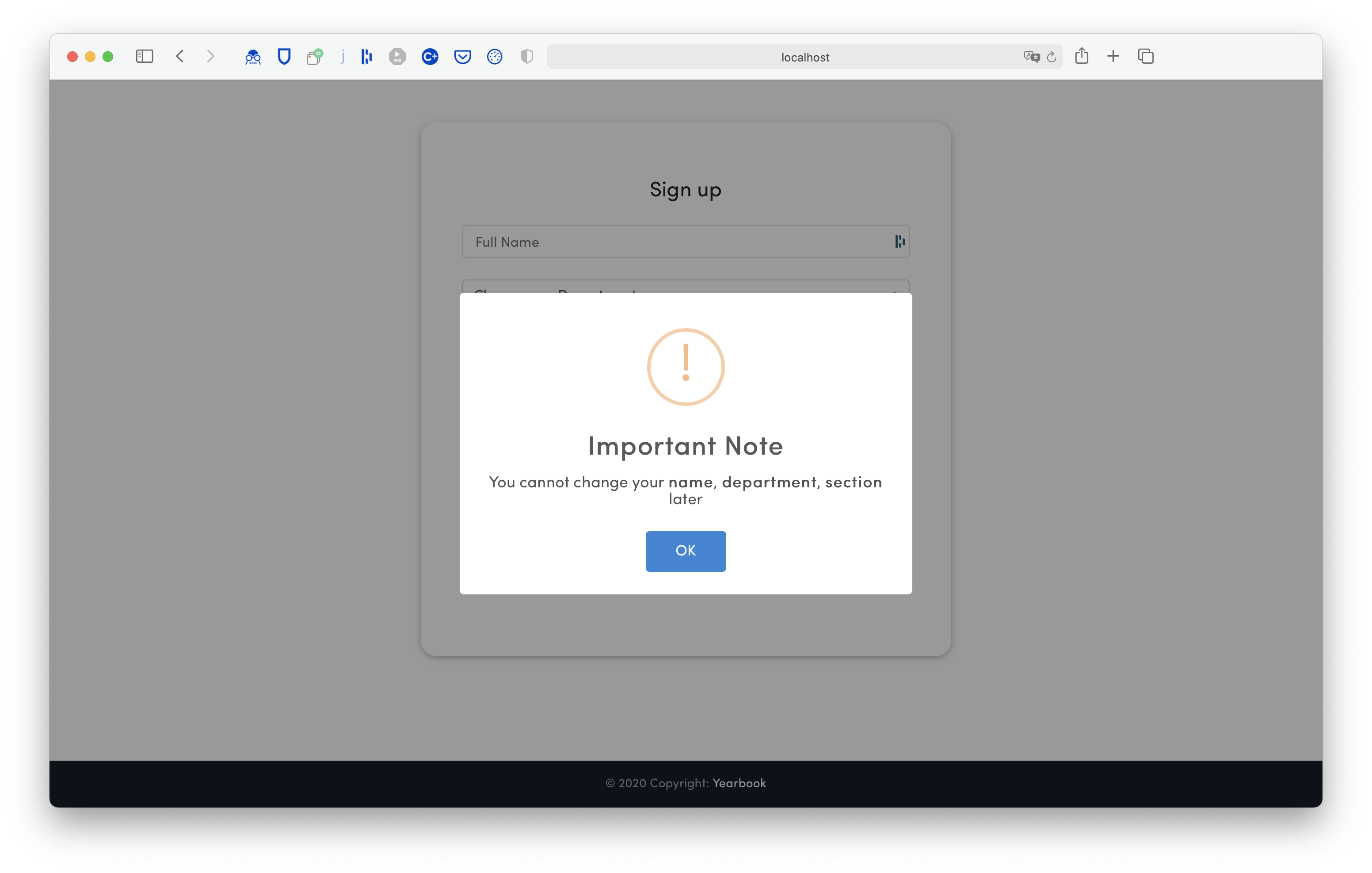The image size is (1372, 873).
Task: Open the Dashlane extension in toolbar
Action: click(366, 57)
